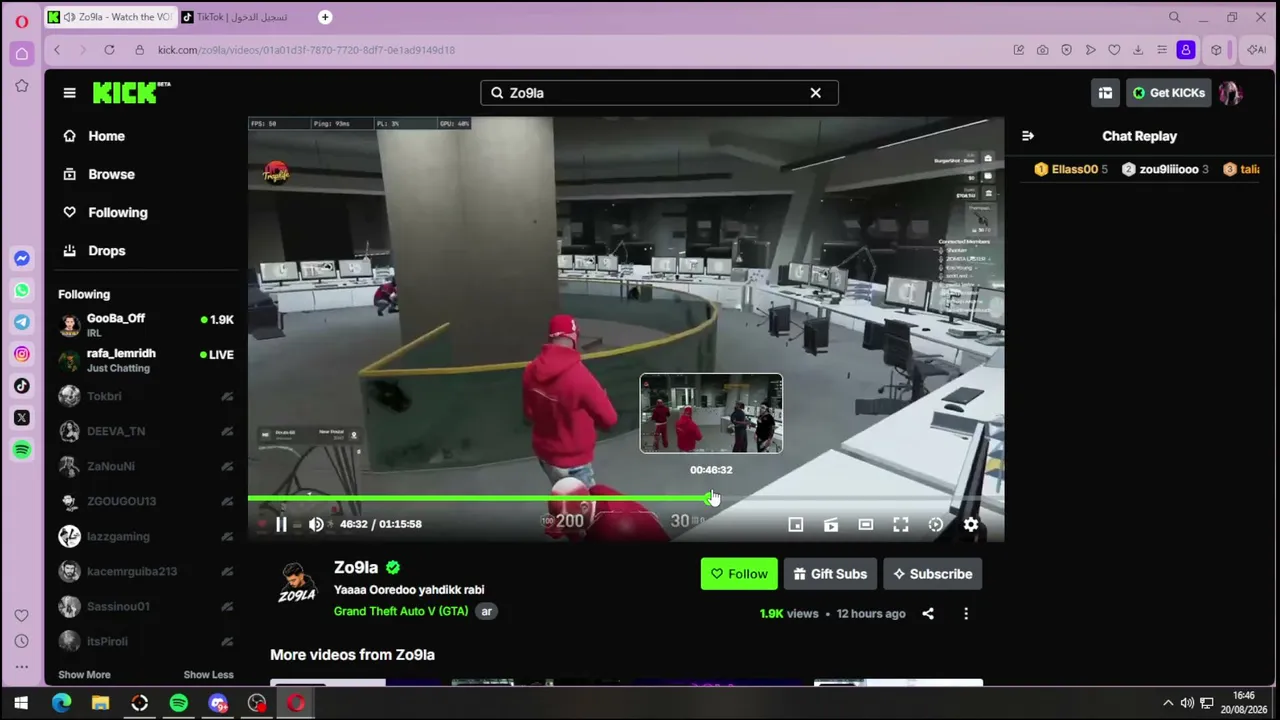The width and height of the screenshot is (1280, 720).
Task: Open Opera main menu logo
Action: coord(21,21)
